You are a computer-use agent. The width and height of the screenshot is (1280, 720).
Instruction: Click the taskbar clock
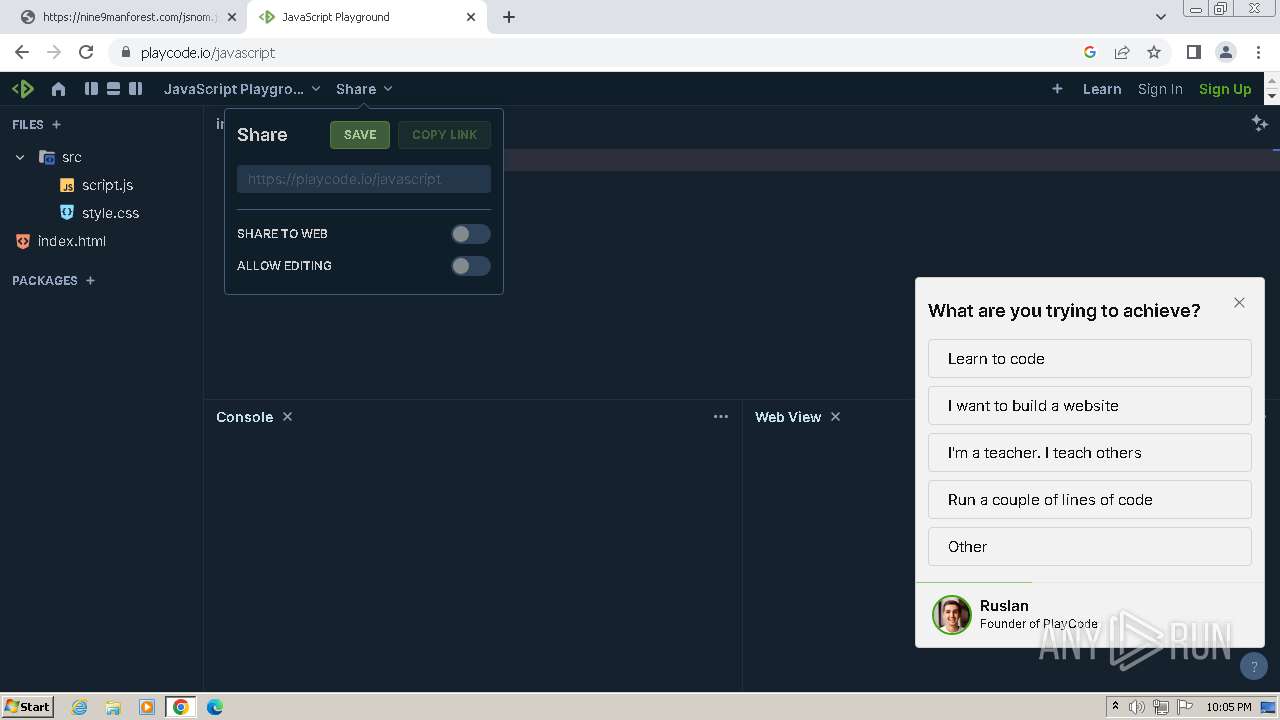point(1229,707)
